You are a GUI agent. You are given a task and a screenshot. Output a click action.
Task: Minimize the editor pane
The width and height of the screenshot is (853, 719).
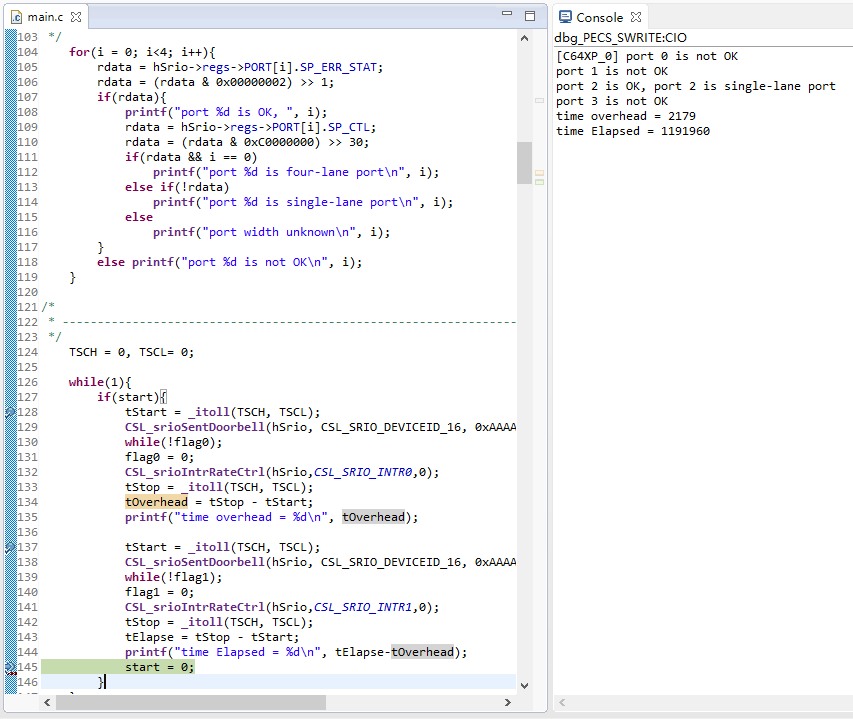[x=507, y=13]
